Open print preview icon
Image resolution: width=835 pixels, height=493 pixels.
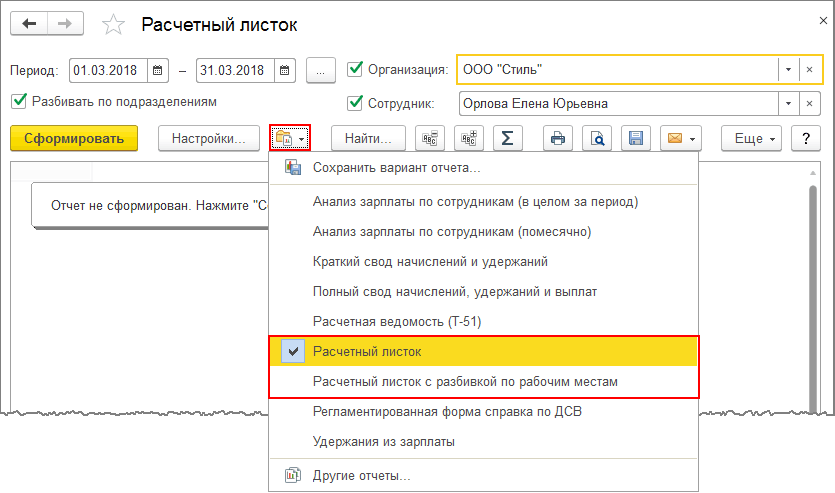coord(597,138)
